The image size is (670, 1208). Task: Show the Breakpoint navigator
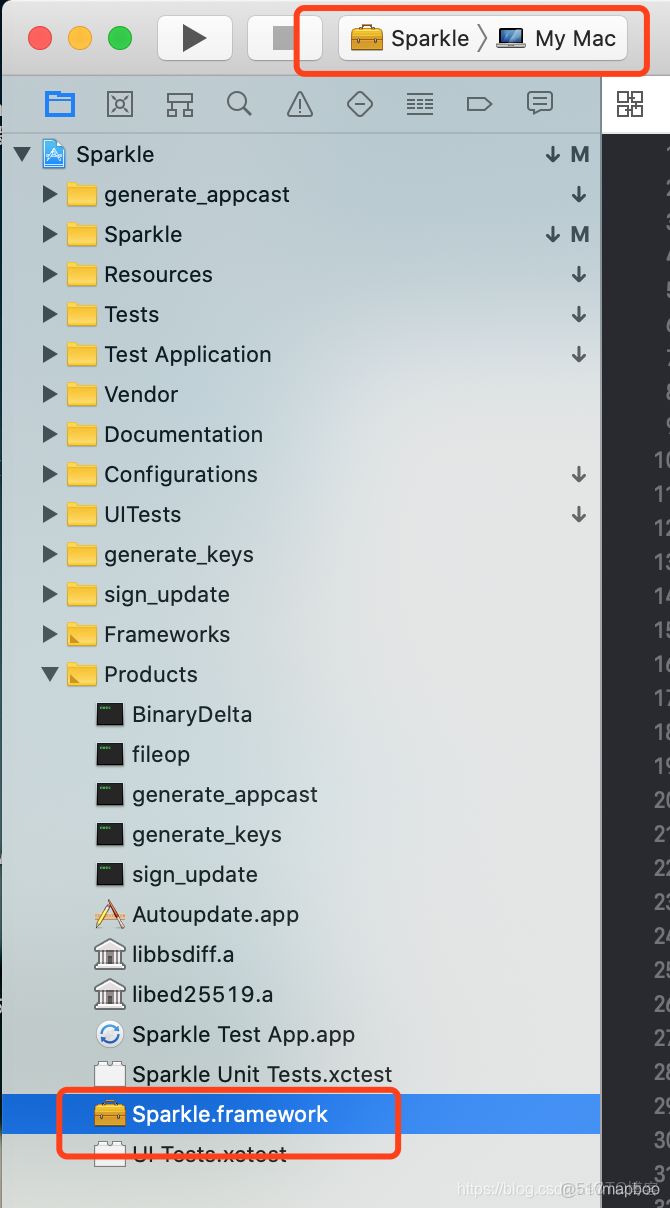pos(480,103)
